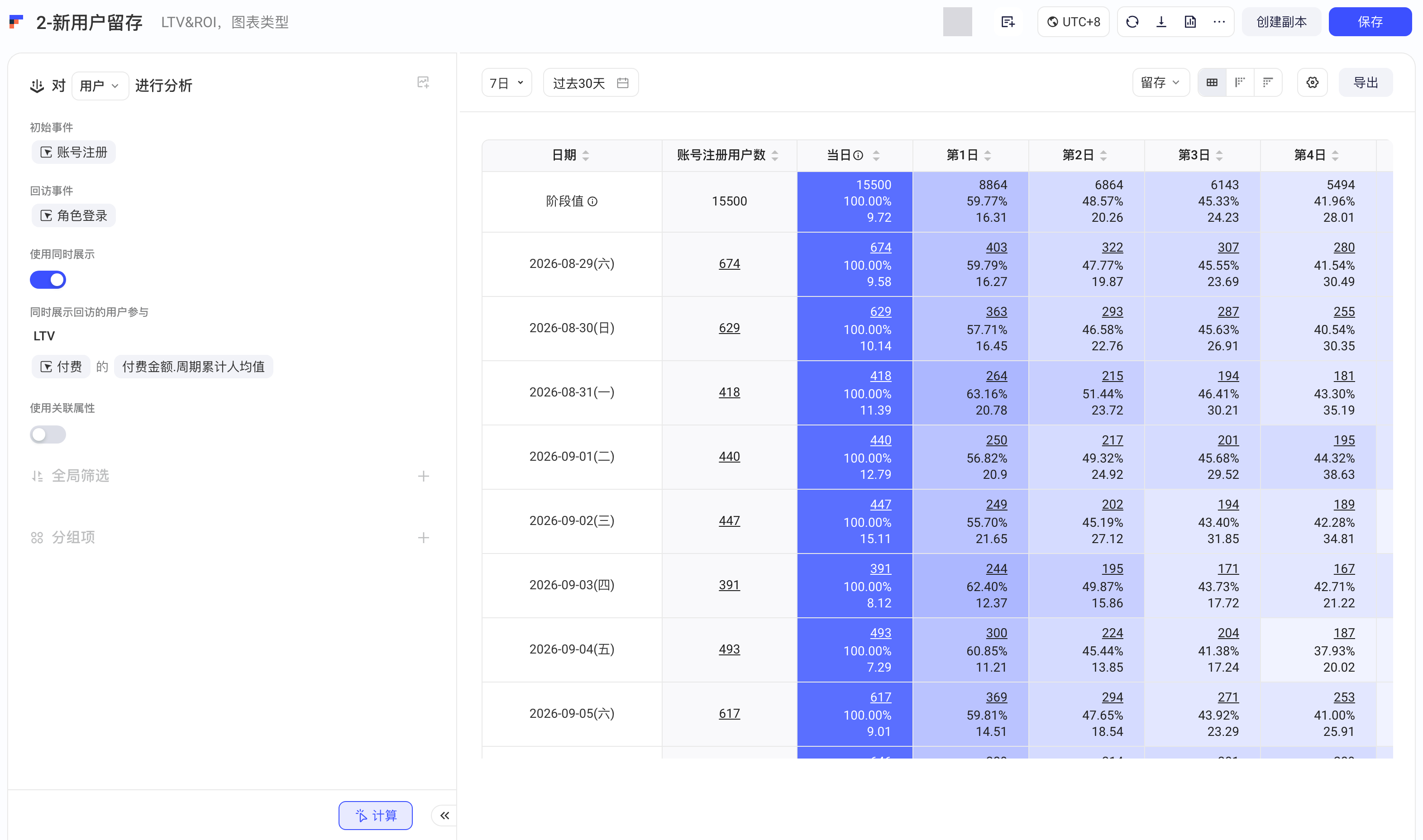Image resolution: width=1423 pixels, height=840 pixels.
Task: Select the 角色登录 return event chip
Action: pyautogui.click(x=74, y=216)
